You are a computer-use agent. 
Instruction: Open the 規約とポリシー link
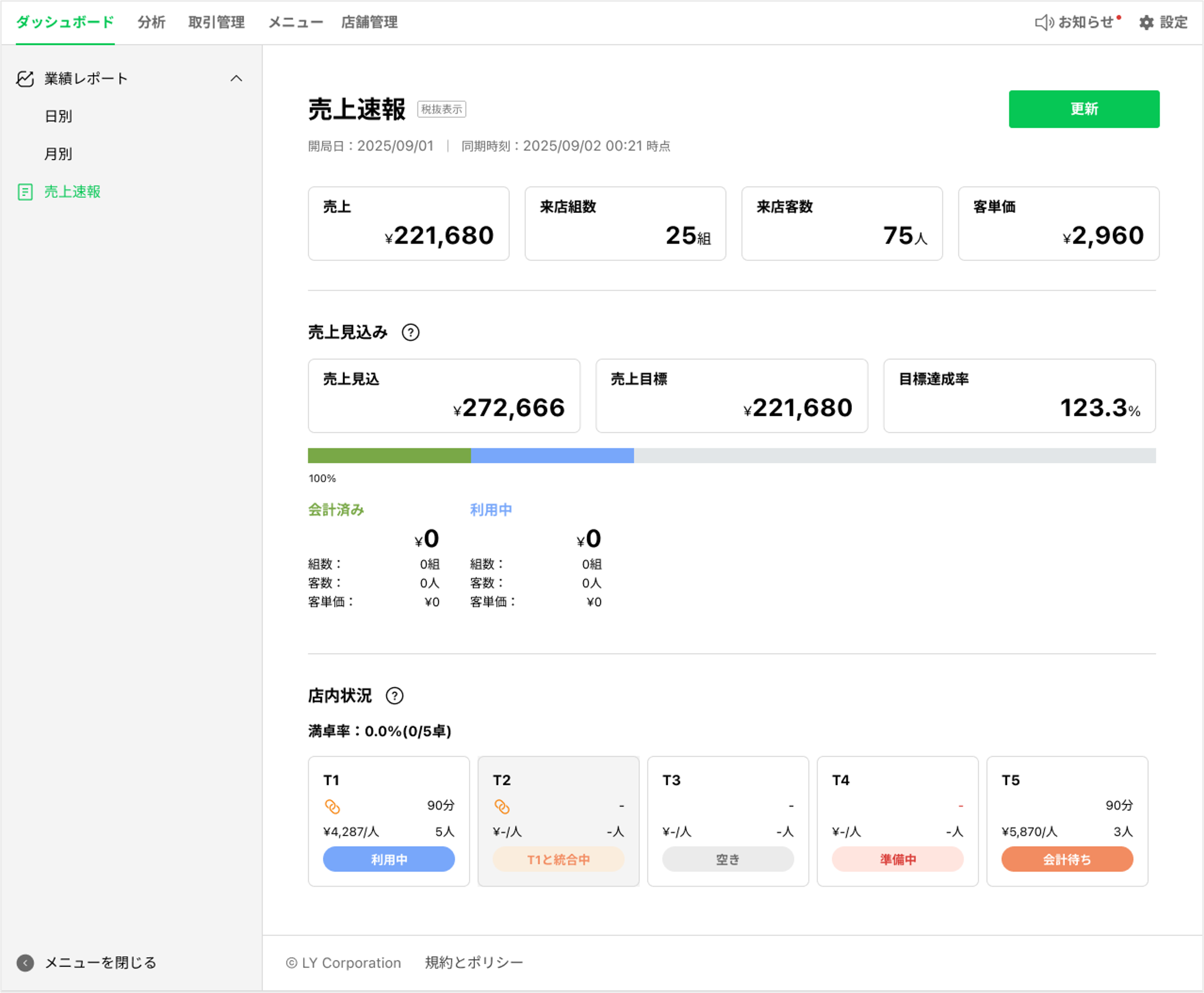[474, 963]
